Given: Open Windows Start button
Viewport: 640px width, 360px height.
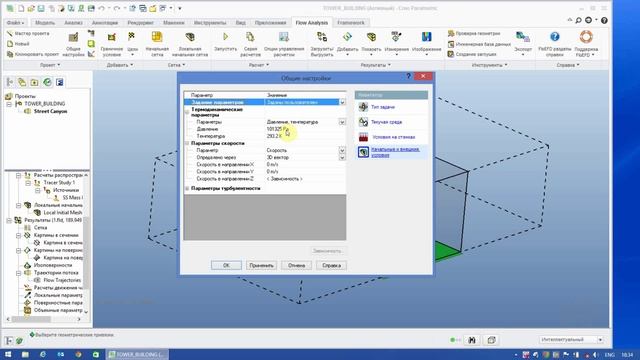Looking at the screenshot, I should 8,355.
